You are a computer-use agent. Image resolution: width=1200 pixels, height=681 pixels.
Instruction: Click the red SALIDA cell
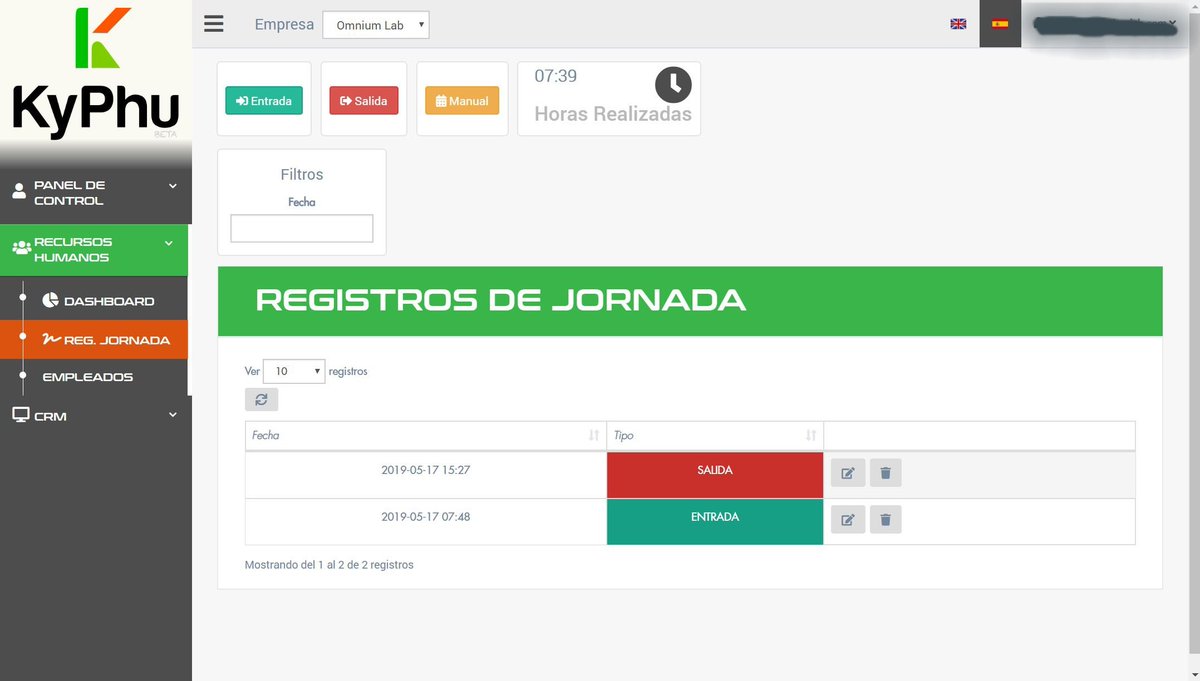click(x=715, y=474)
